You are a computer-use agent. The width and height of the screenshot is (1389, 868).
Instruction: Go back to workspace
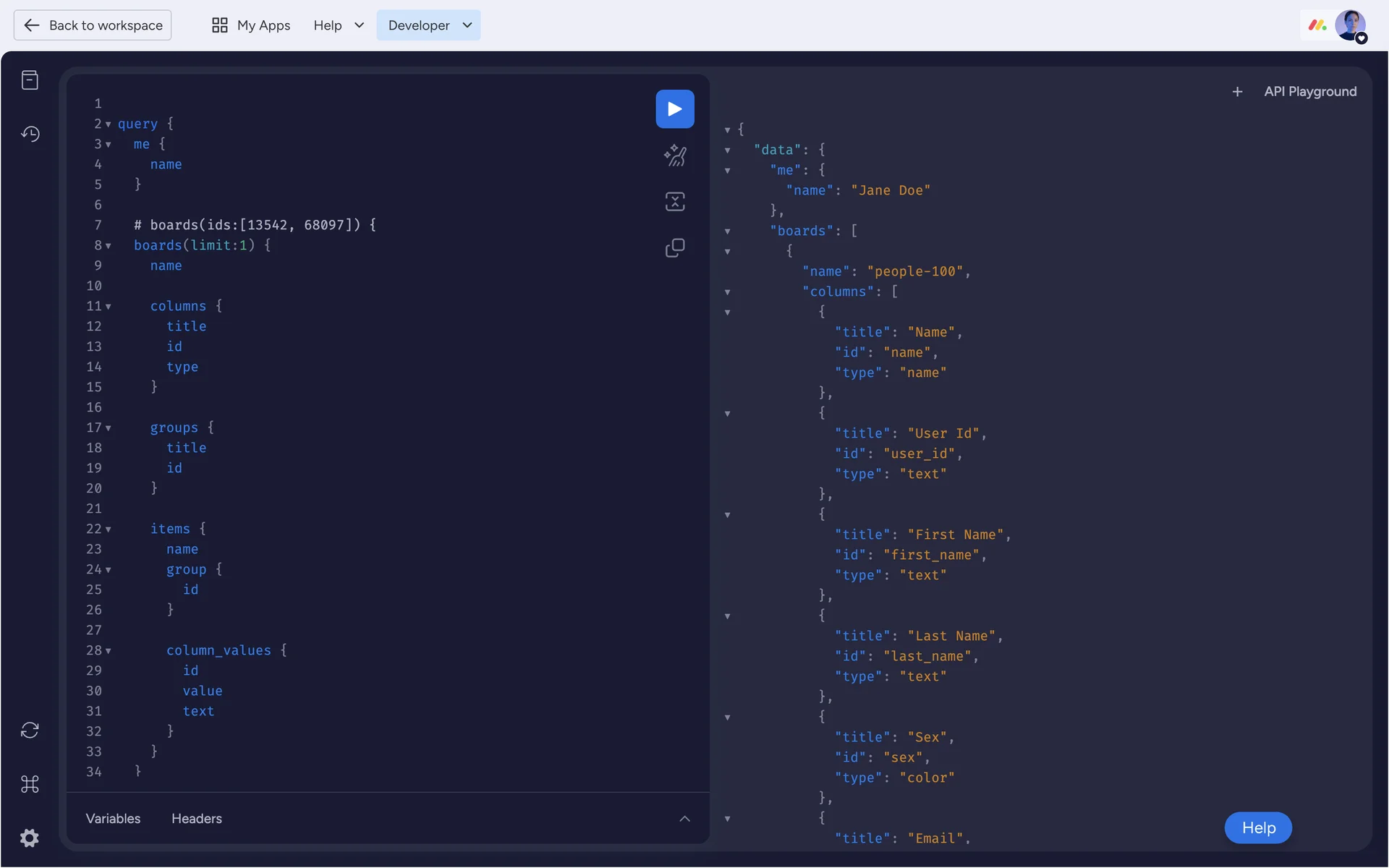[93, 25]
